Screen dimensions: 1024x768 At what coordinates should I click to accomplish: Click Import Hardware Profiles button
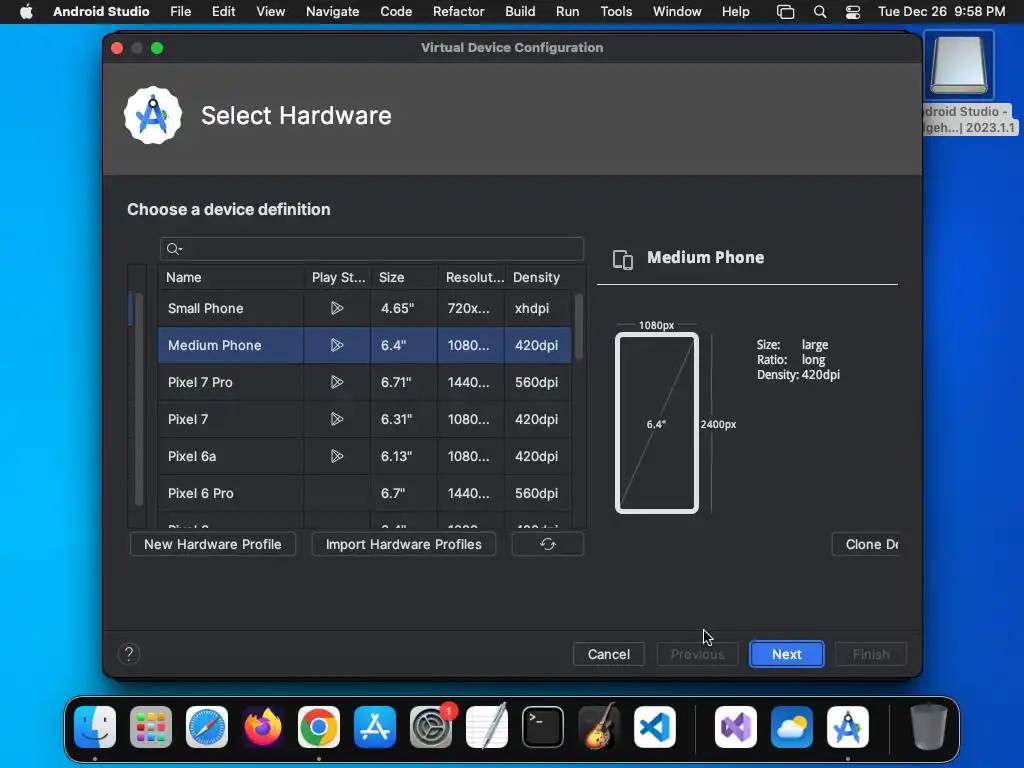click(404, 544)
